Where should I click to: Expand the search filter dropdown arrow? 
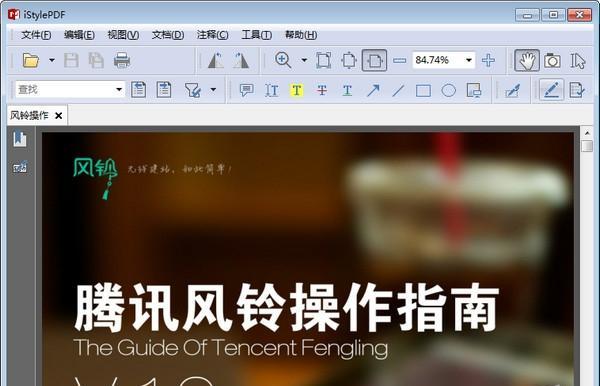coord(213,90)
